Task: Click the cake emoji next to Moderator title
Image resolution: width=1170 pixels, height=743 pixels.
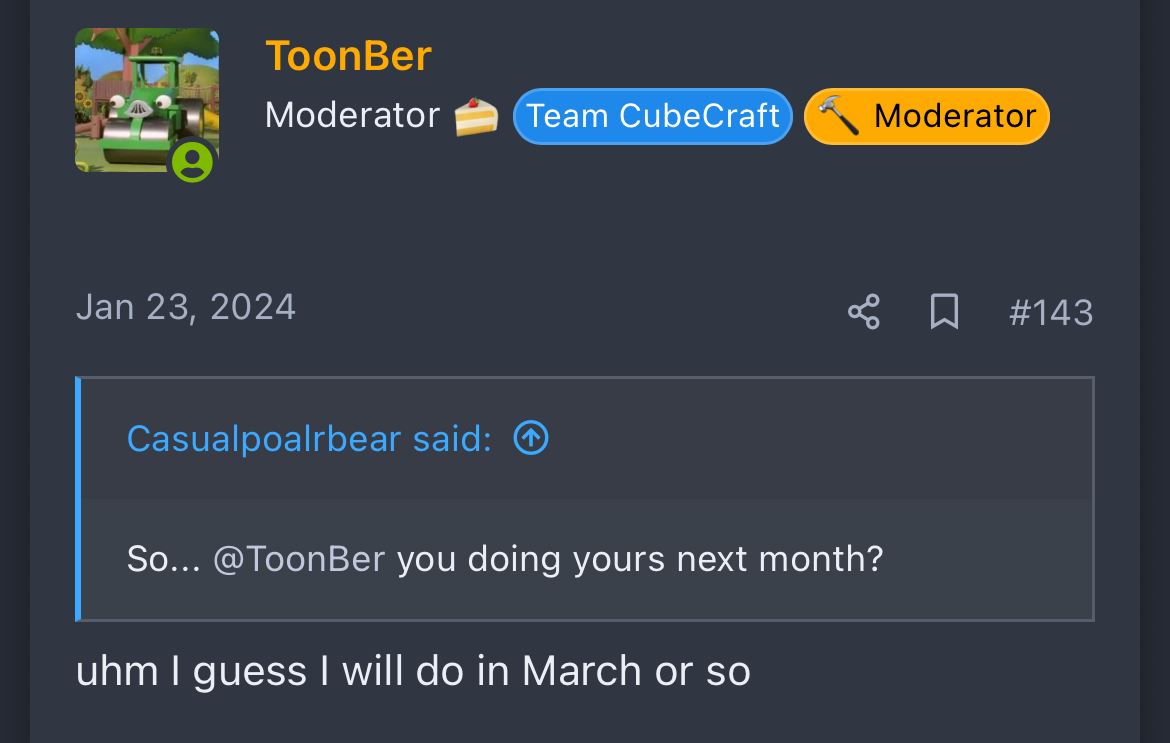Action: [476, 116]
